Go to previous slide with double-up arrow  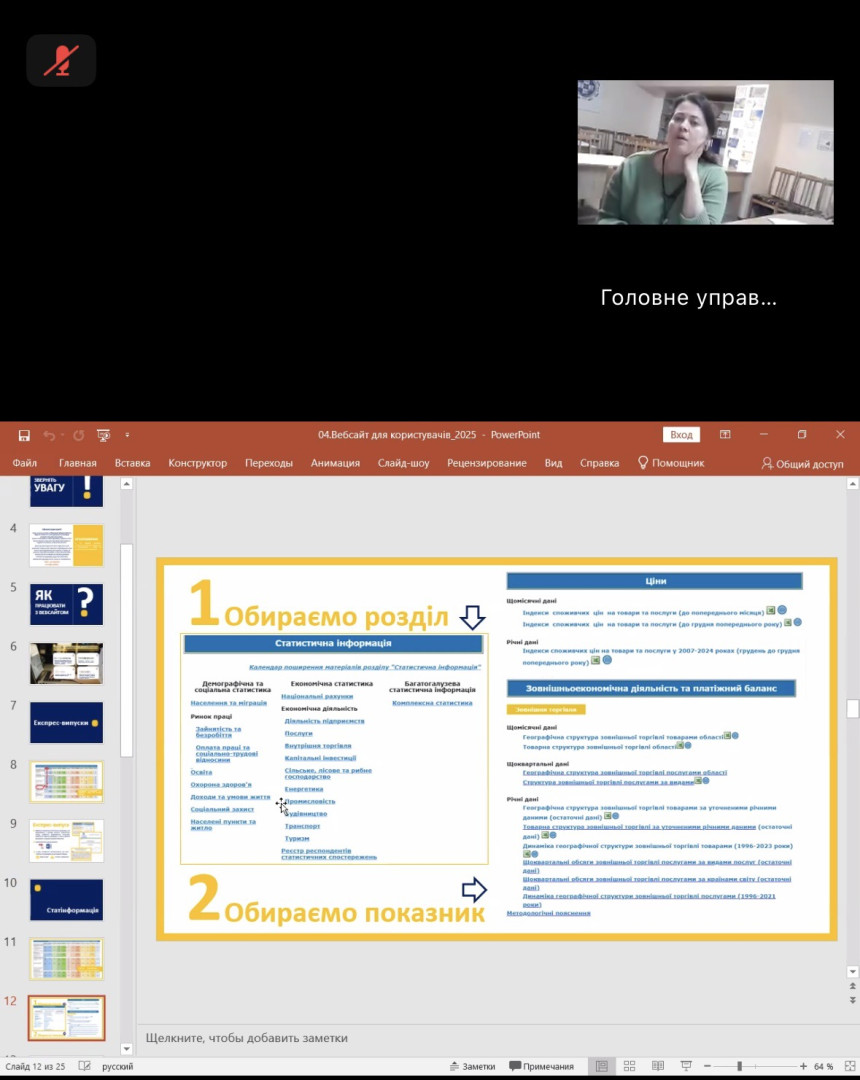[x=852, y=986]
